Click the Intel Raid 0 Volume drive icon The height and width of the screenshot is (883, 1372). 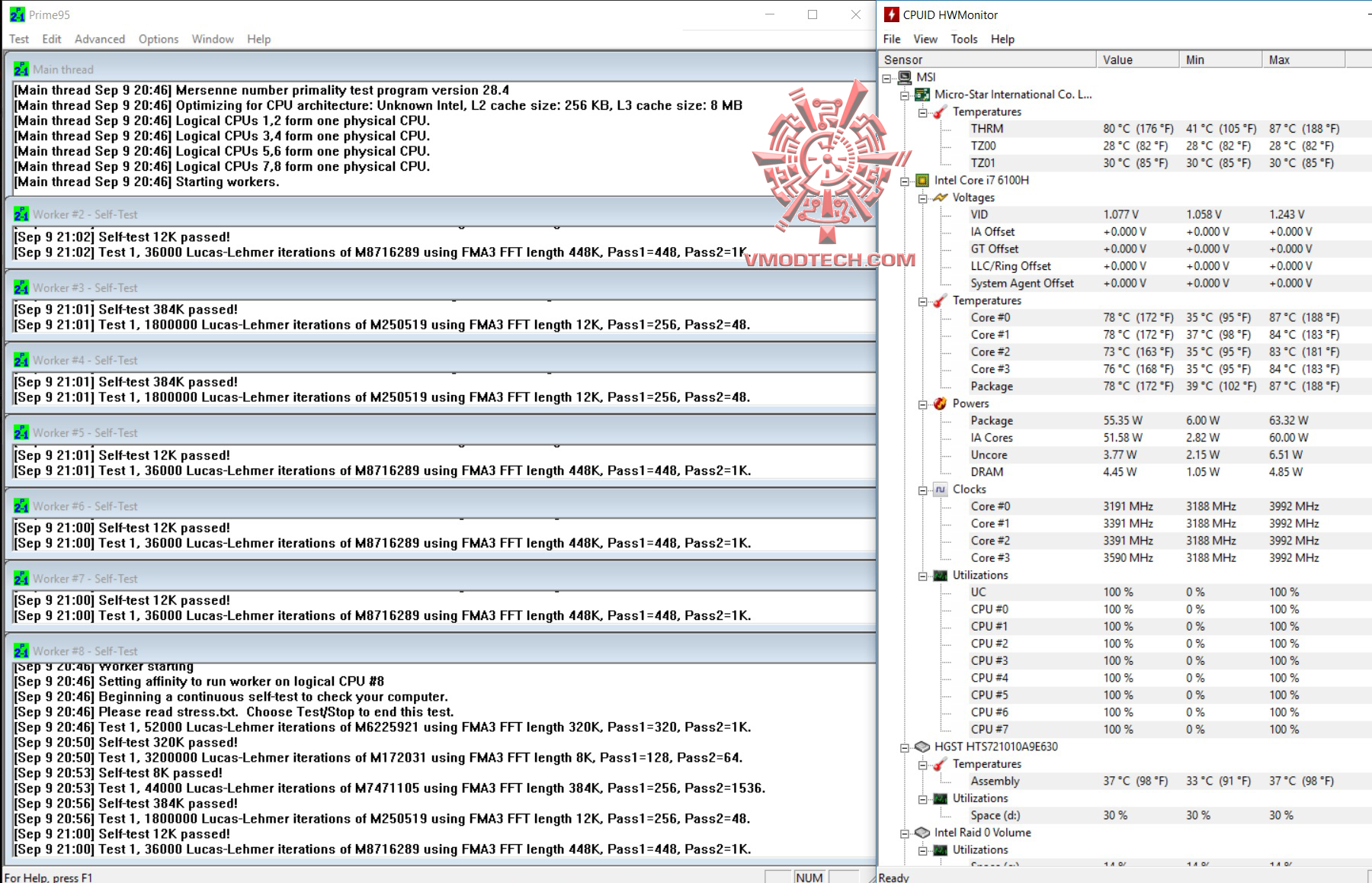[x=922, y=833]
